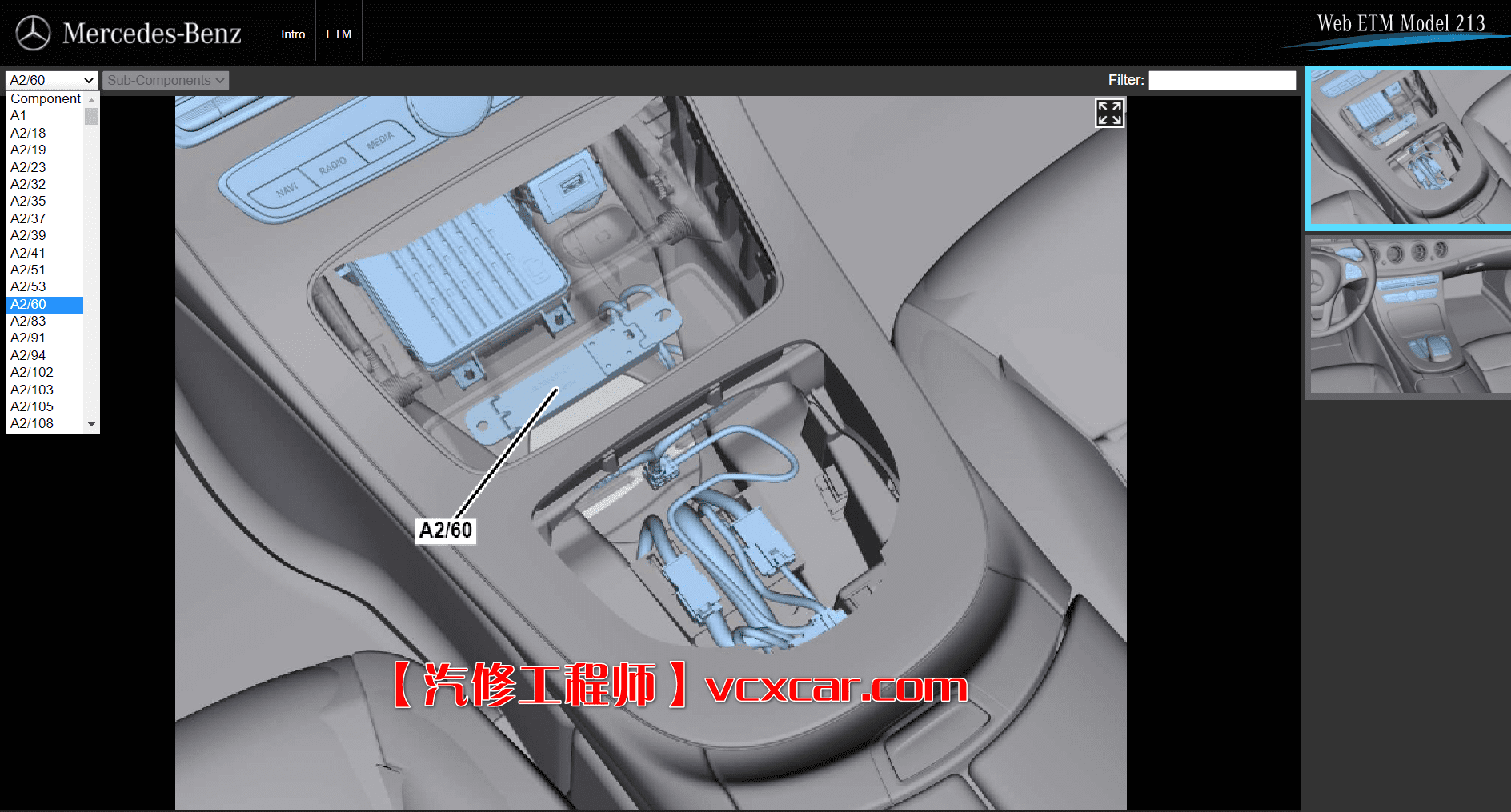Click the Web ETM Model 213 title
The height and width of the screenshot is (812, 1511).
coord(1401,23)
